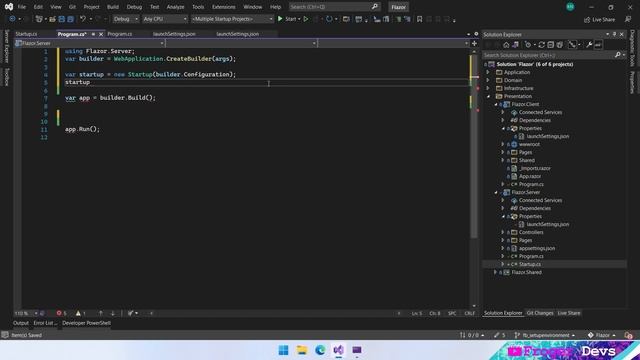Image resolution: width=640 pixels, height=360 pixels.
Task: Click pending changes pencil count in status bar
Action: 500,335
